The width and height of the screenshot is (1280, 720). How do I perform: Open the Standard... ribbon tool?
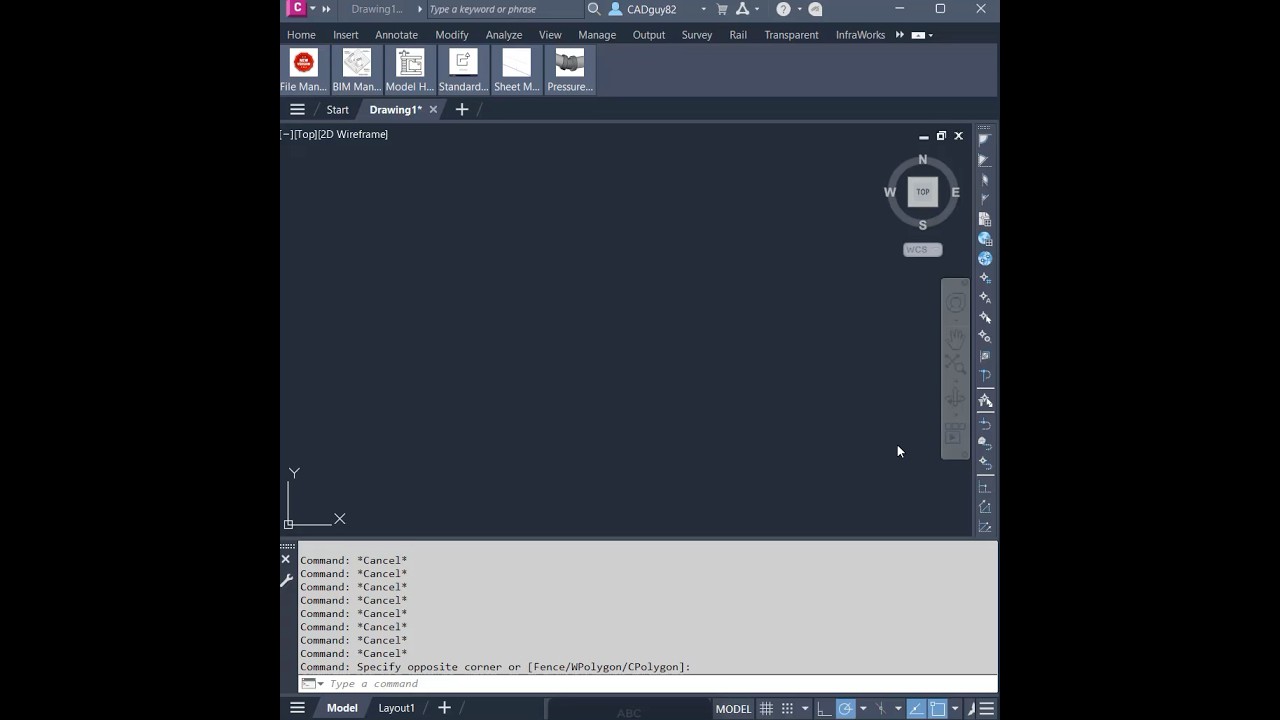(463, 70)
